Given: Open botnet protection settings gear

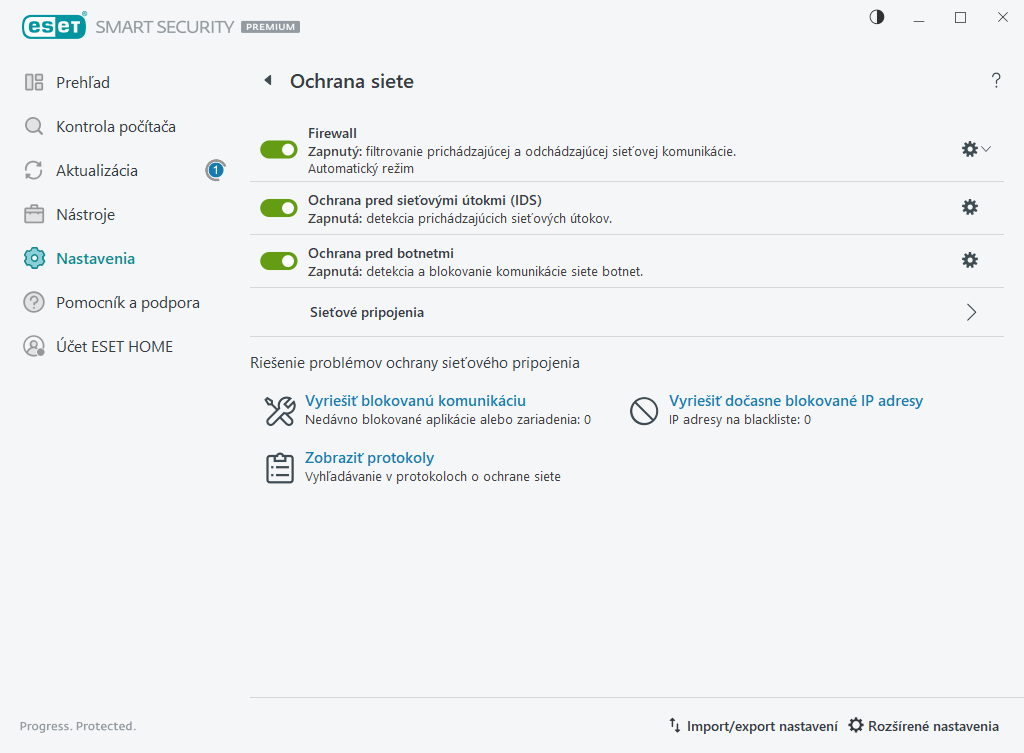Looking at the screenshot, I should (x=969, y=260).
